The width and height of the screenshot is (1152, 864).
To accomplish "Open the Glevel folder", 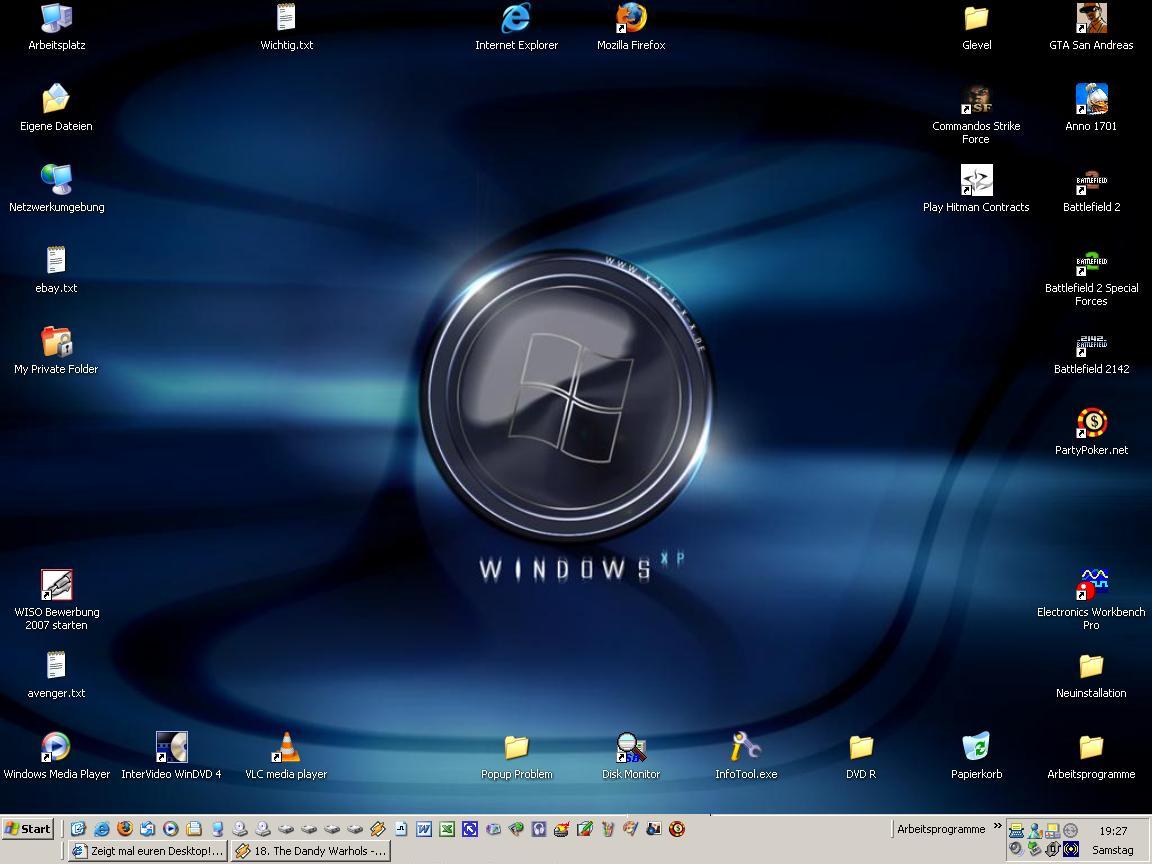I will pyautogui.click(x=976, y=27).
